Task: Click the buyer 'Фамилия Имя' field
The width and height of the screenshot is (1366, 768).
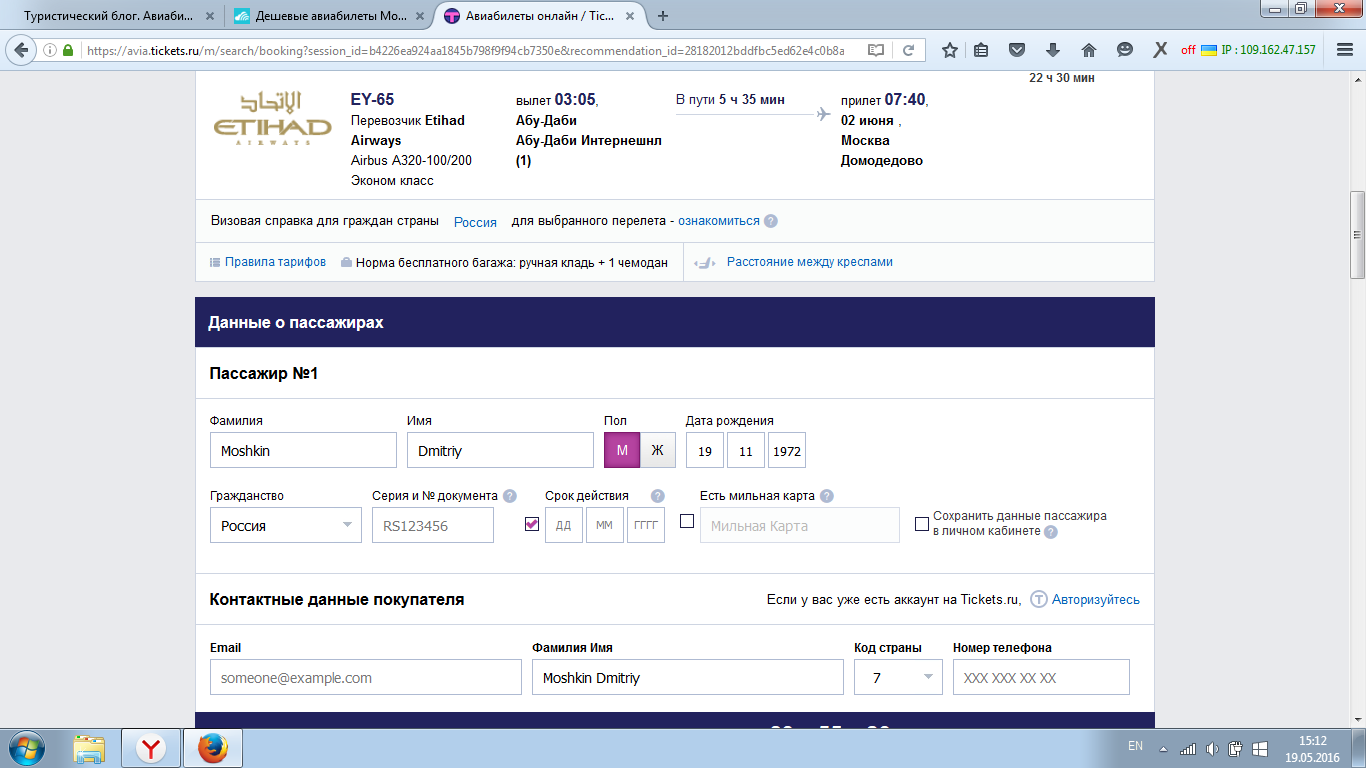Action: (688, 677)
